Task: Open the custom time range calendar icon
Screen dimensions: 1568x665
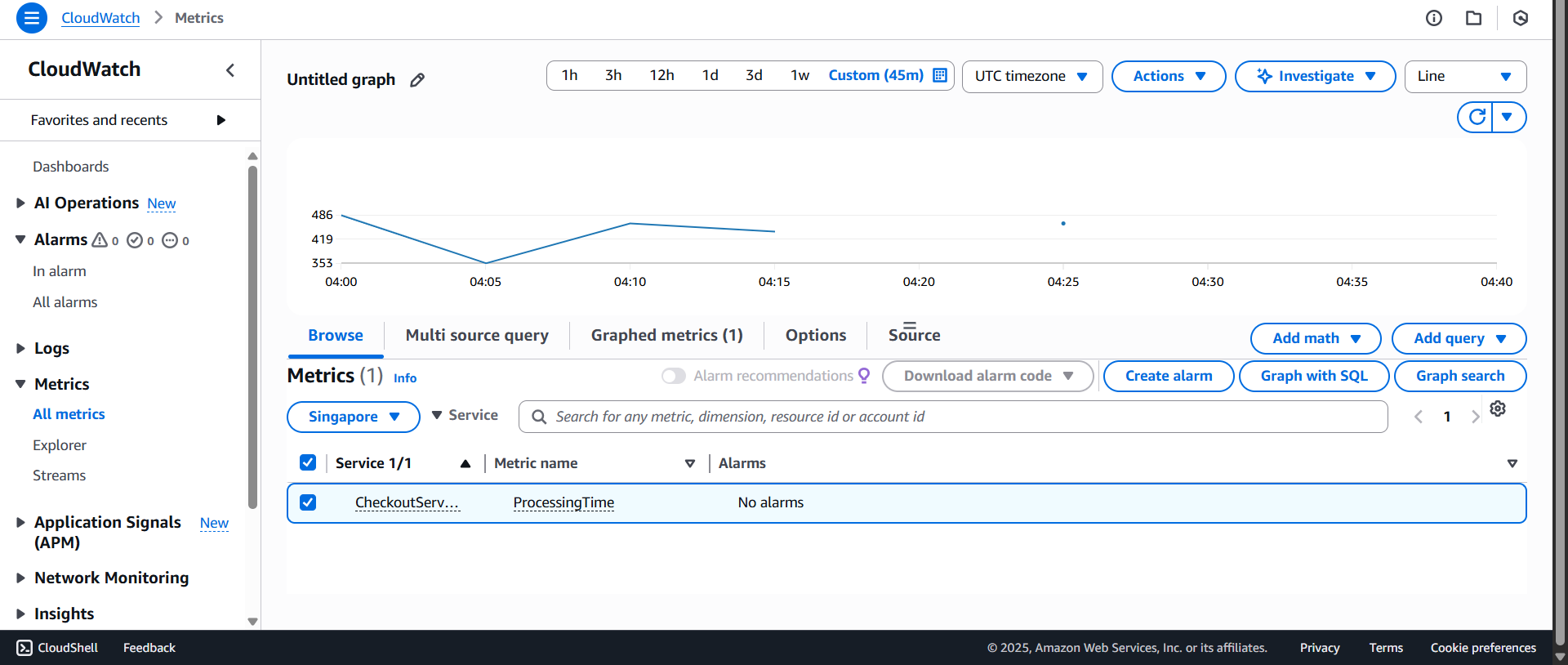Action: 940,75
